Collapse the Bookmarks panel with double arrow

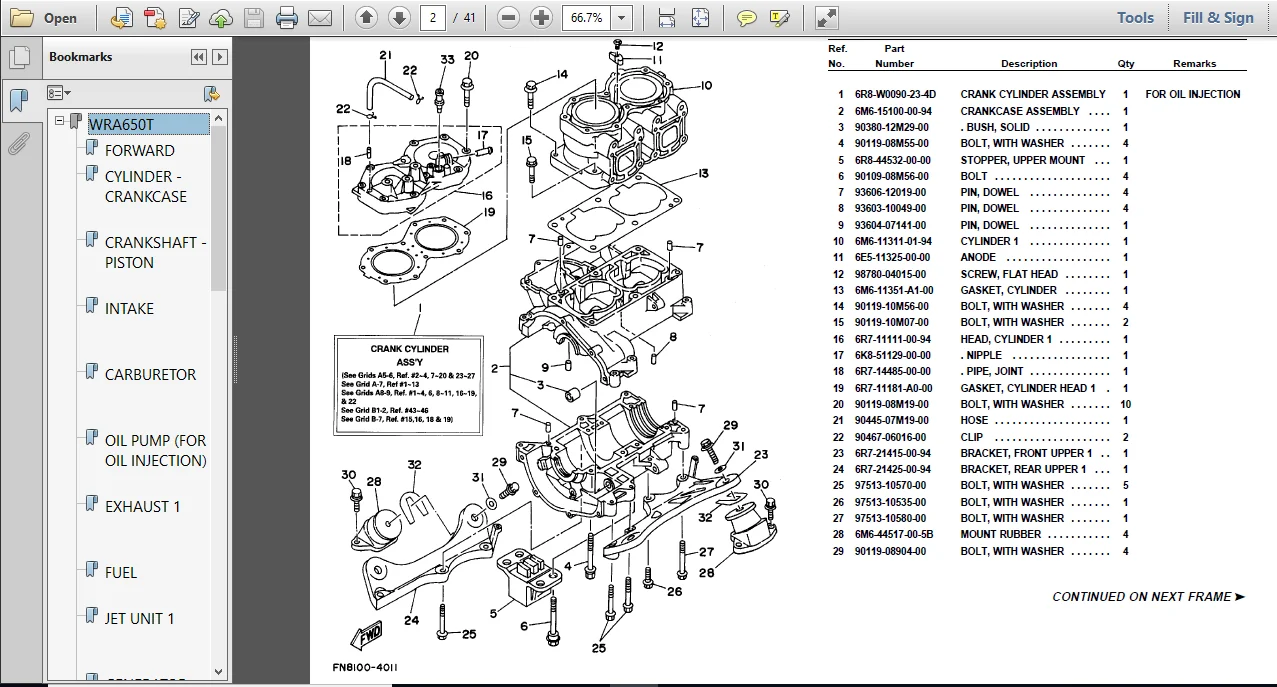pos(198,57)
